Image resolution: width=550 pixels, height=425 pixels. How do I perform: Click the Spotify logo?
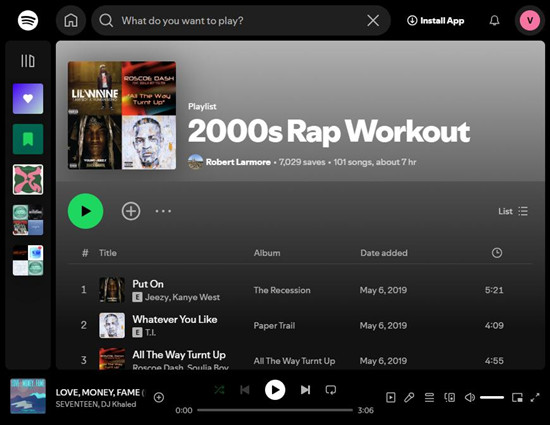pos(28,20)
